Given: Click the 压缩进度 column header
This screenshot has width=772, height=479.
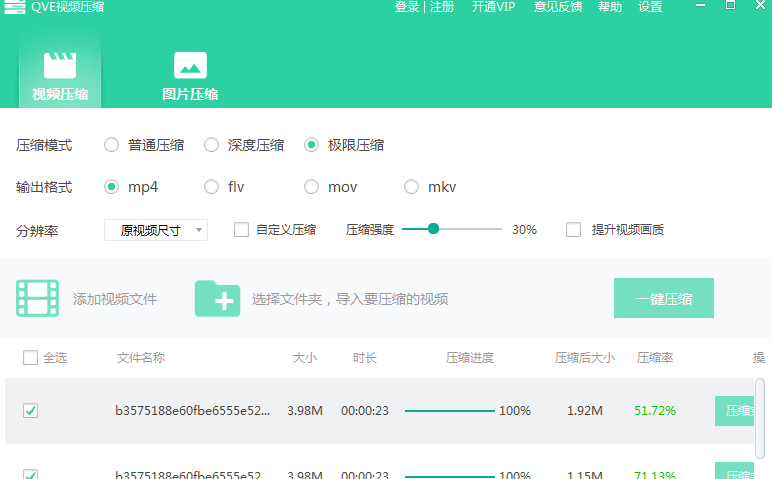Looking at the screenshot, I should tap(470, 357).
